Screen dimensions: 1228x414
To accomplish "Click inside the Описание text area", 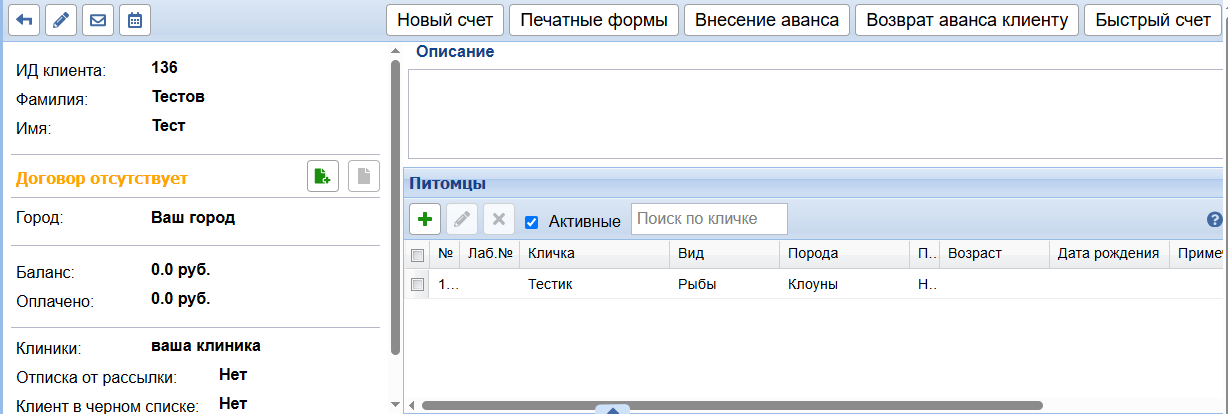I will pos(816,113).
